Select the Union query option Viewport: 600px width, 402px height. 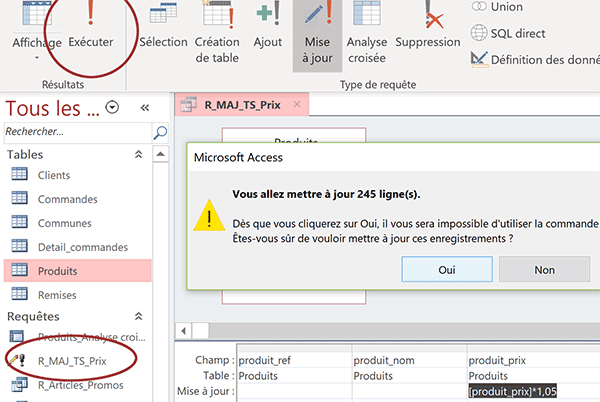pos(497,7)
